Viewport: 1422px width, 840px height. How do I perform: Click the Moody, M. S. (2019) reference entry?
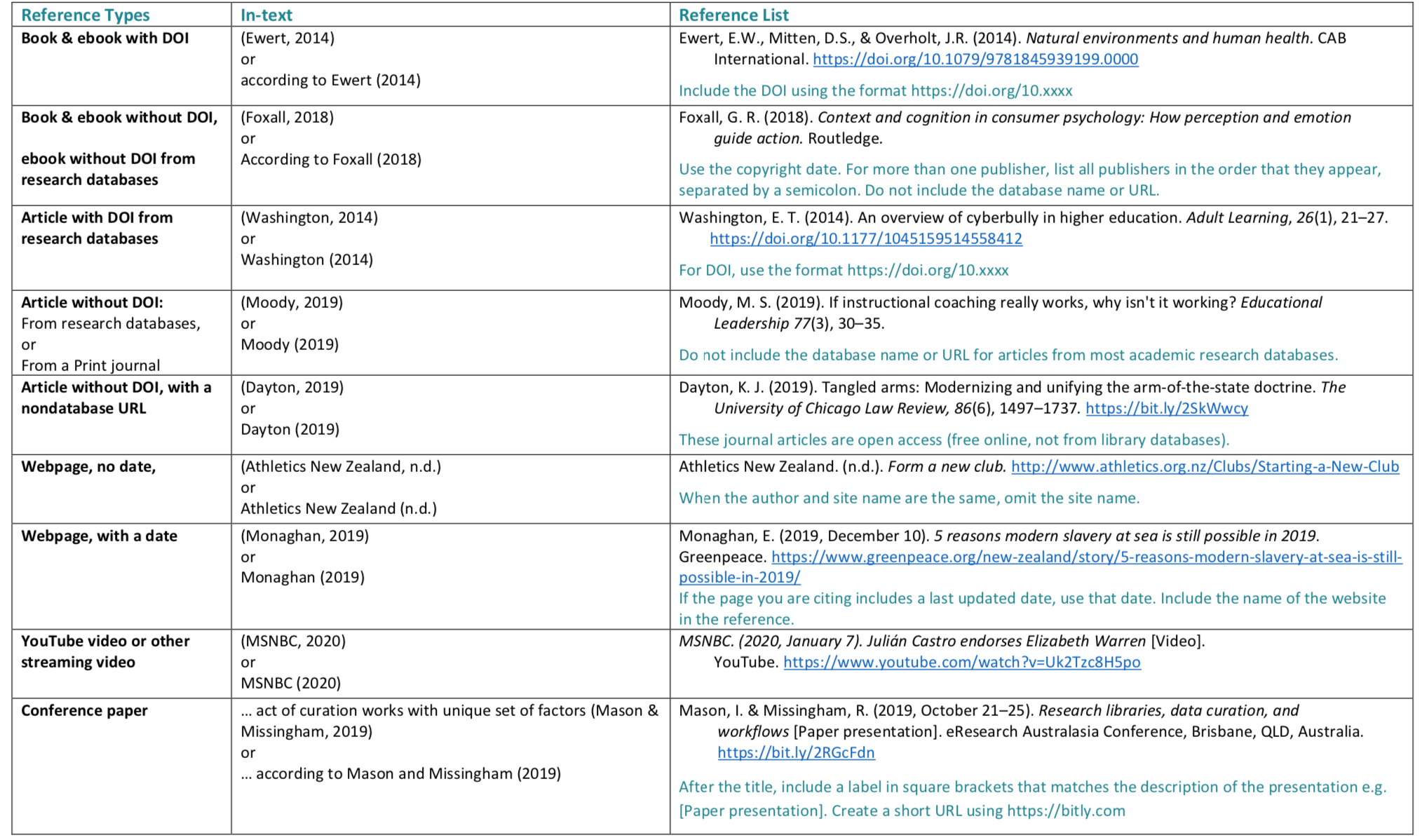[x=1001, y=313]
